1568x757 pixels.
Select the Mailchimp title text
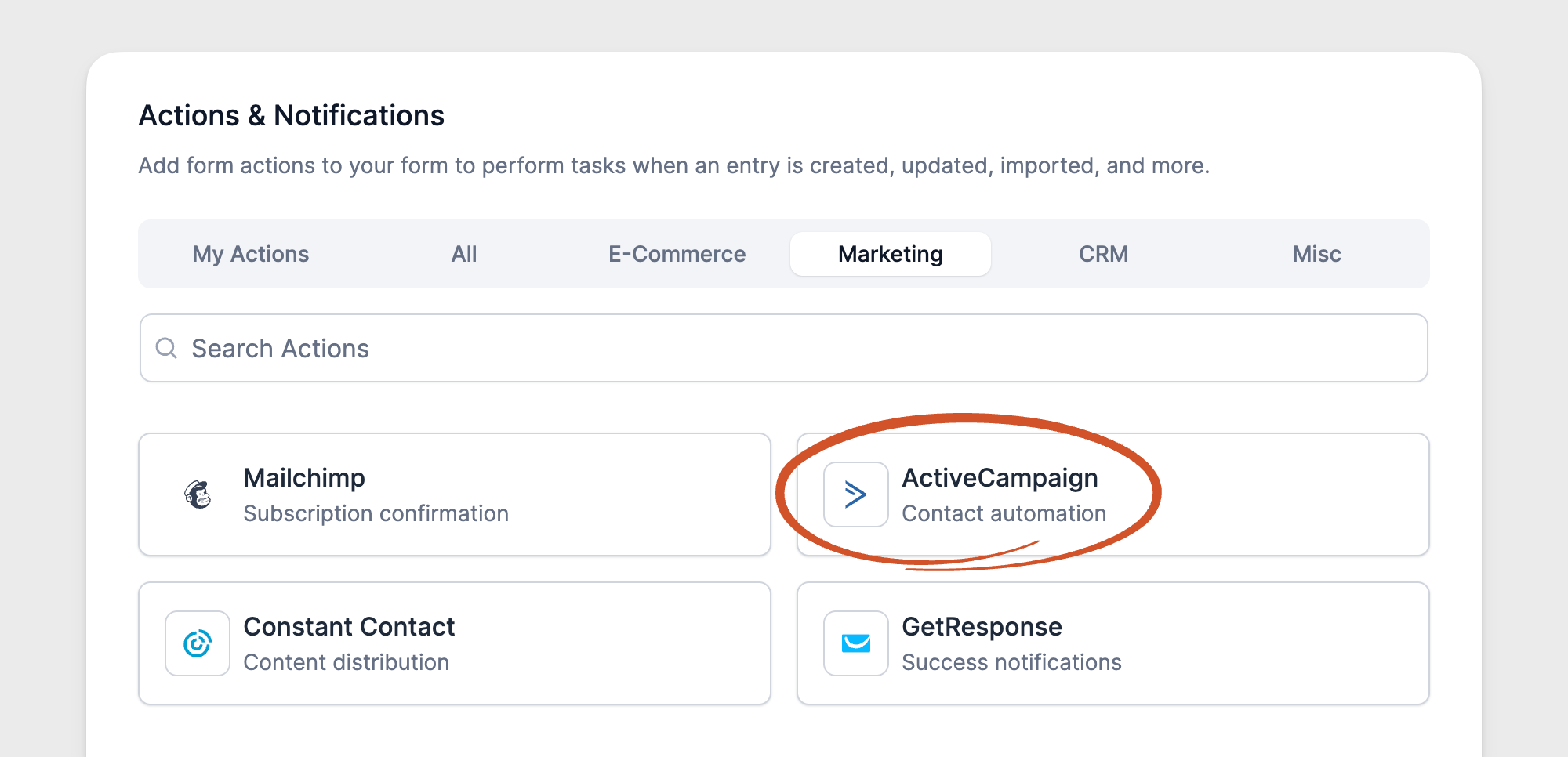pos(304,477)
